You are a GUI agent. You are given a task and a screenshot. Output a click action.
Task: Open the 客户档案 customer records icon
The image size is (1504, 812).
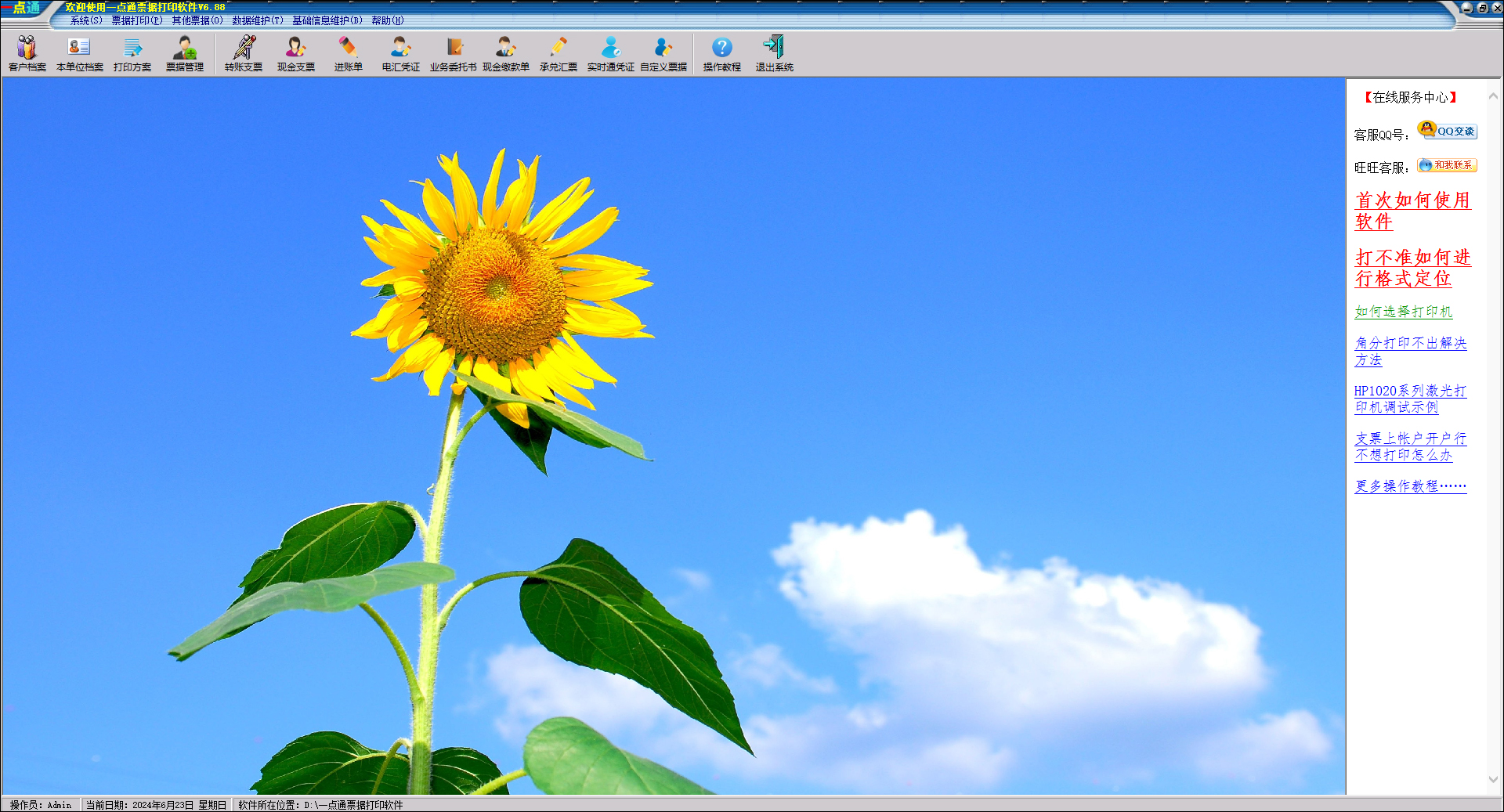(x=27, y=54)
